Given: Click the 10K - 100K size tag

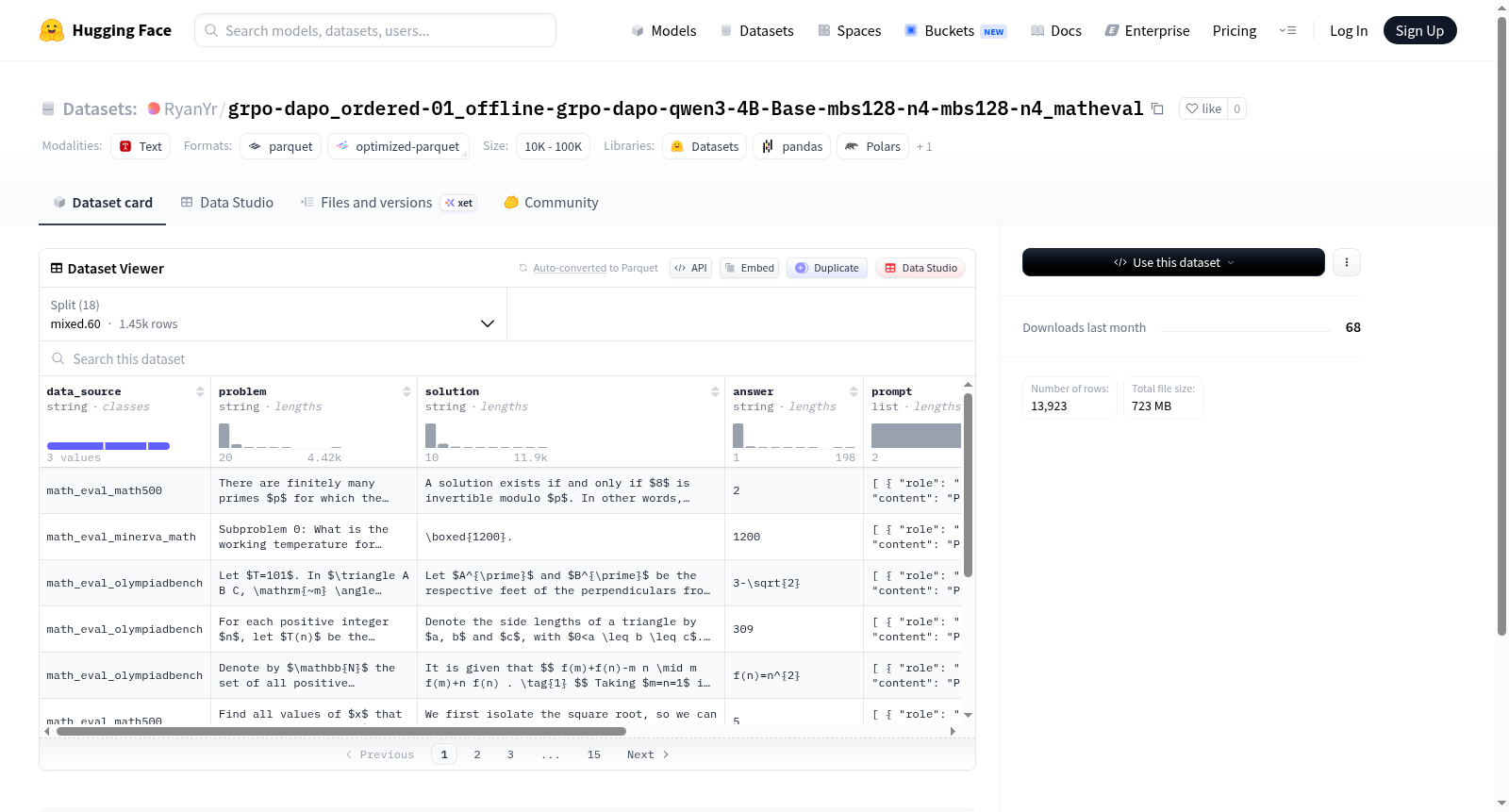Looking at the screenshot, I should (x=553, y=146).
